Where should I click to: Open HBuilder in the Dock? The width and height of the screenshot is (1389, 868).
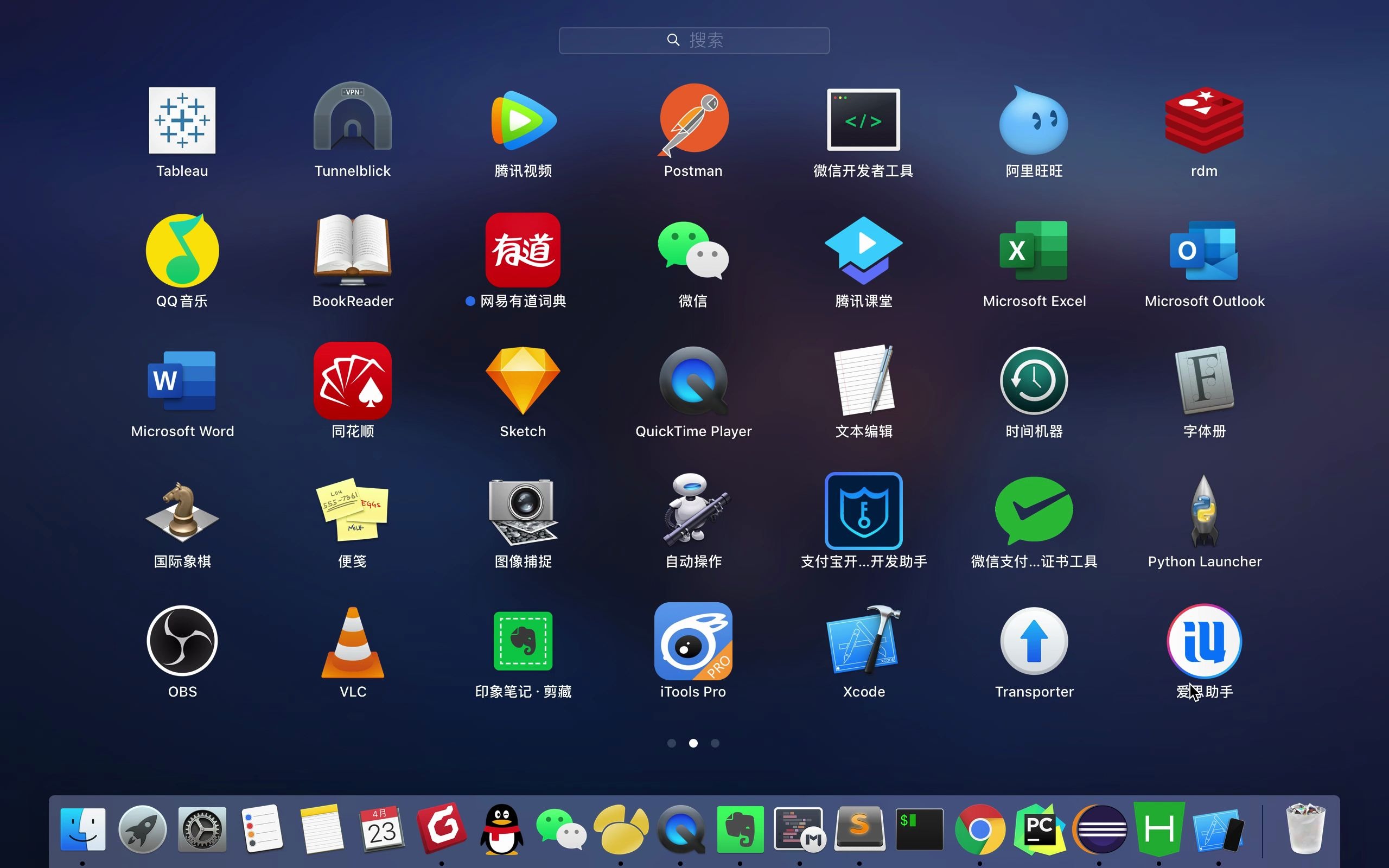pyautogui.click(x=1159, y=829)
